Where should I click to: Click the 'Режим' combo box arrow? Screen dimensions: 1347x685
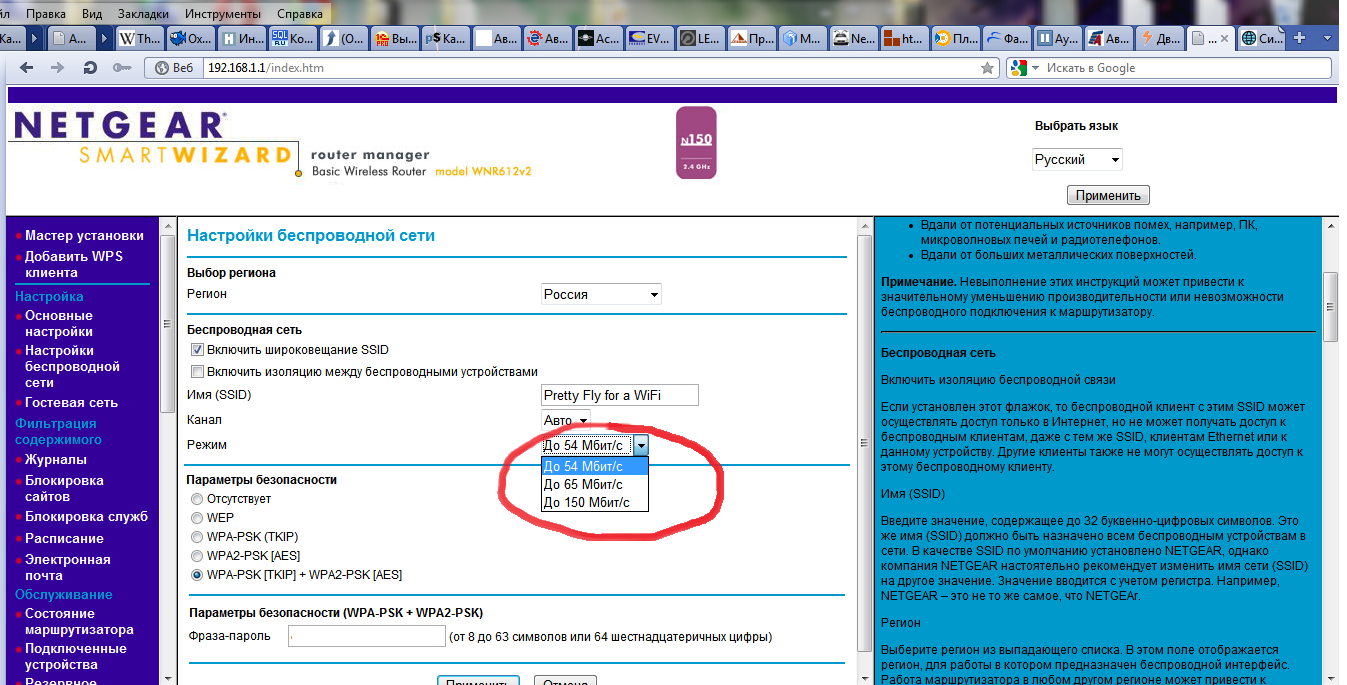(642, 445)
